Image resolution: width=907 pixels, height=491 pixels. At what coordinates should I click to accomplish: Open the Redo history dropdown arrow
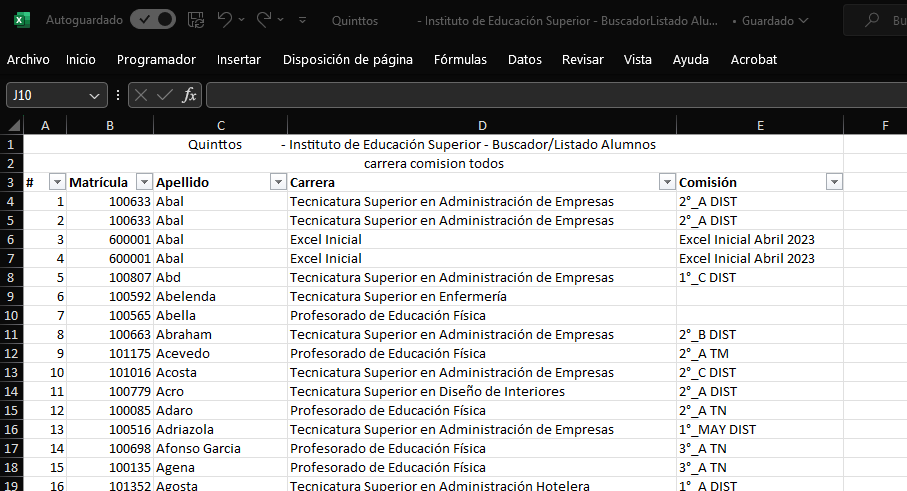pos(281,20)
